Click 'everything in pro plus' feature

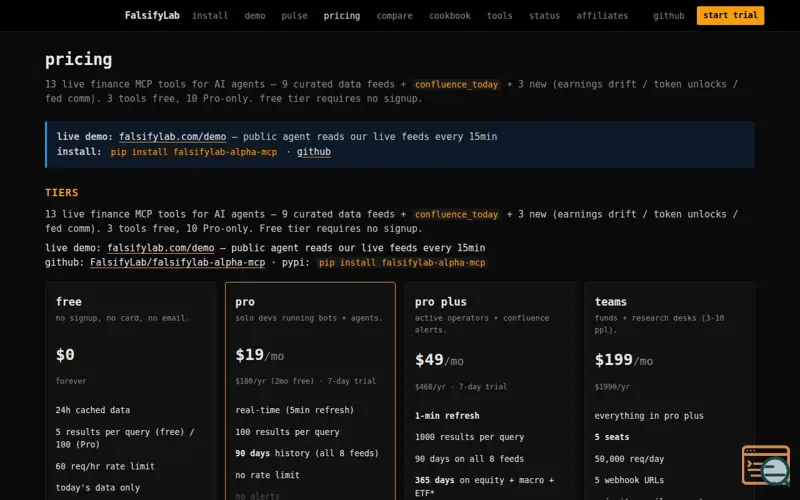[x=649, y=416]
